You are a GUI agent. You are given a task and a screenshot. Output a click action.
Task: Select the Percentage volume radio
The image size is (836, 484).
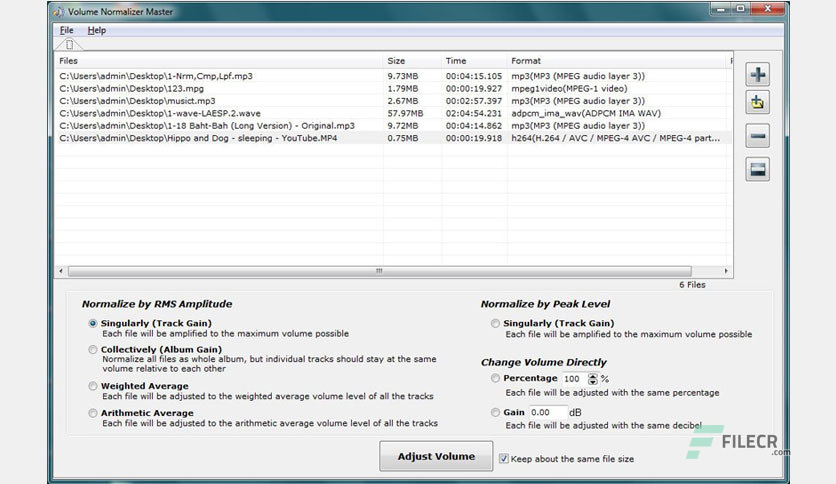495,378
